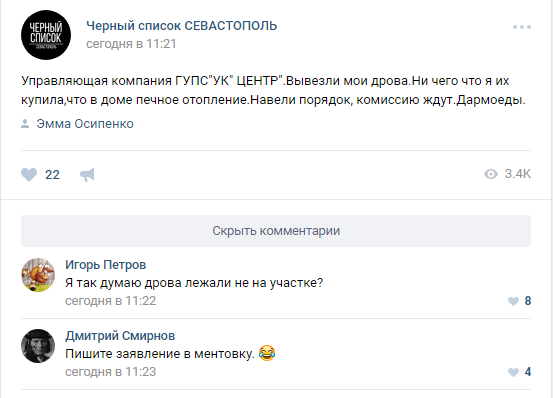Open Дмитрий Смирнов avatar

38,346
